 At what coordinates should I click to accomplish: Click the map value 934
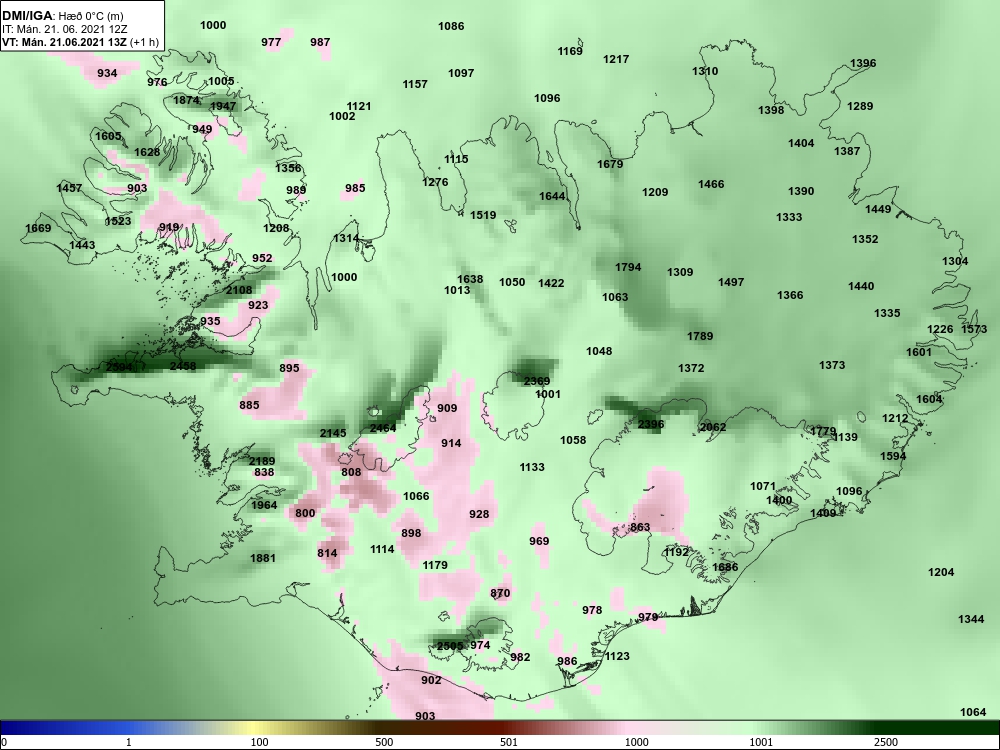tap(107, 73)
